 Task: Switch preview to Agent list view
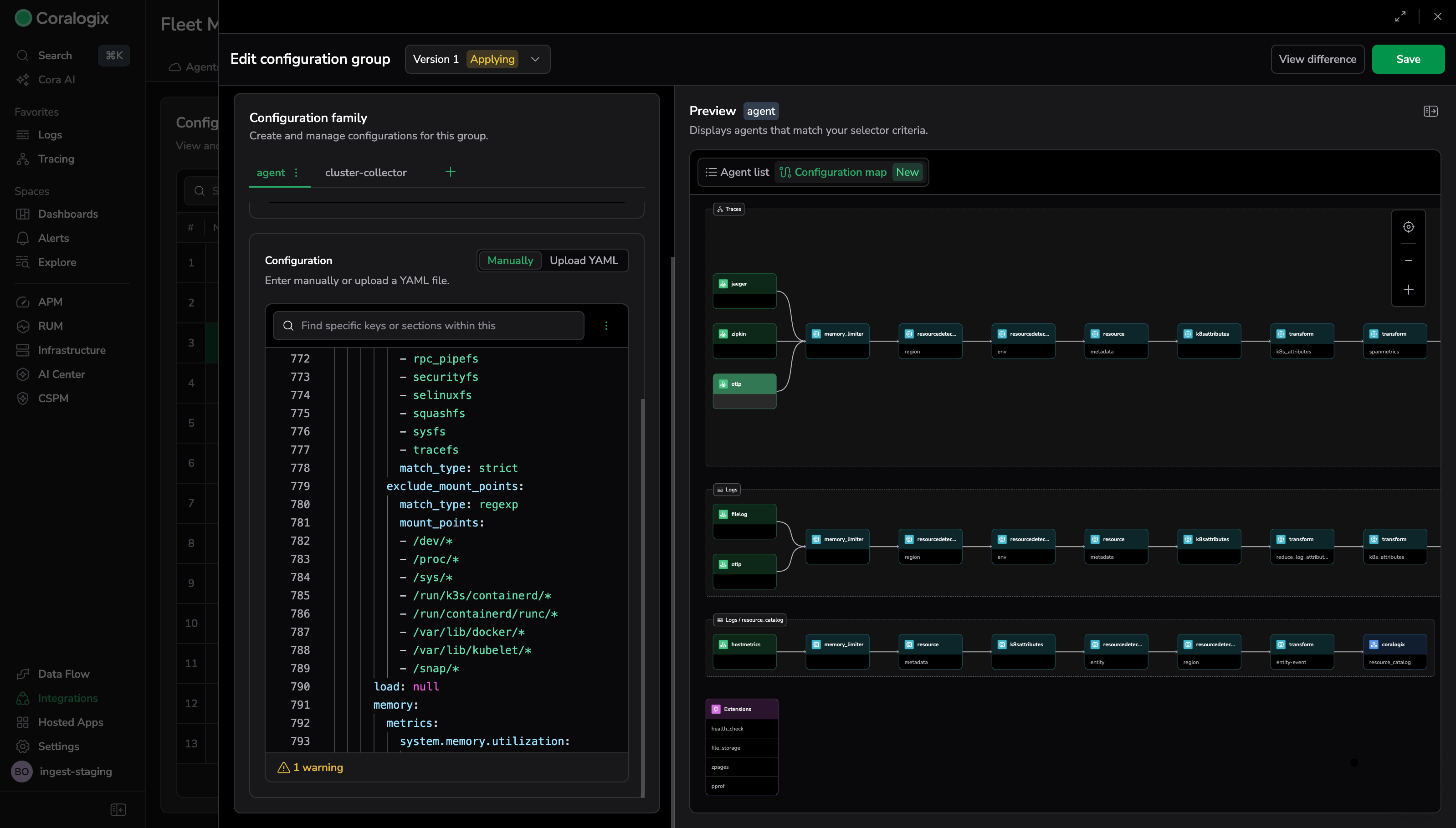(x=737, y=172)
